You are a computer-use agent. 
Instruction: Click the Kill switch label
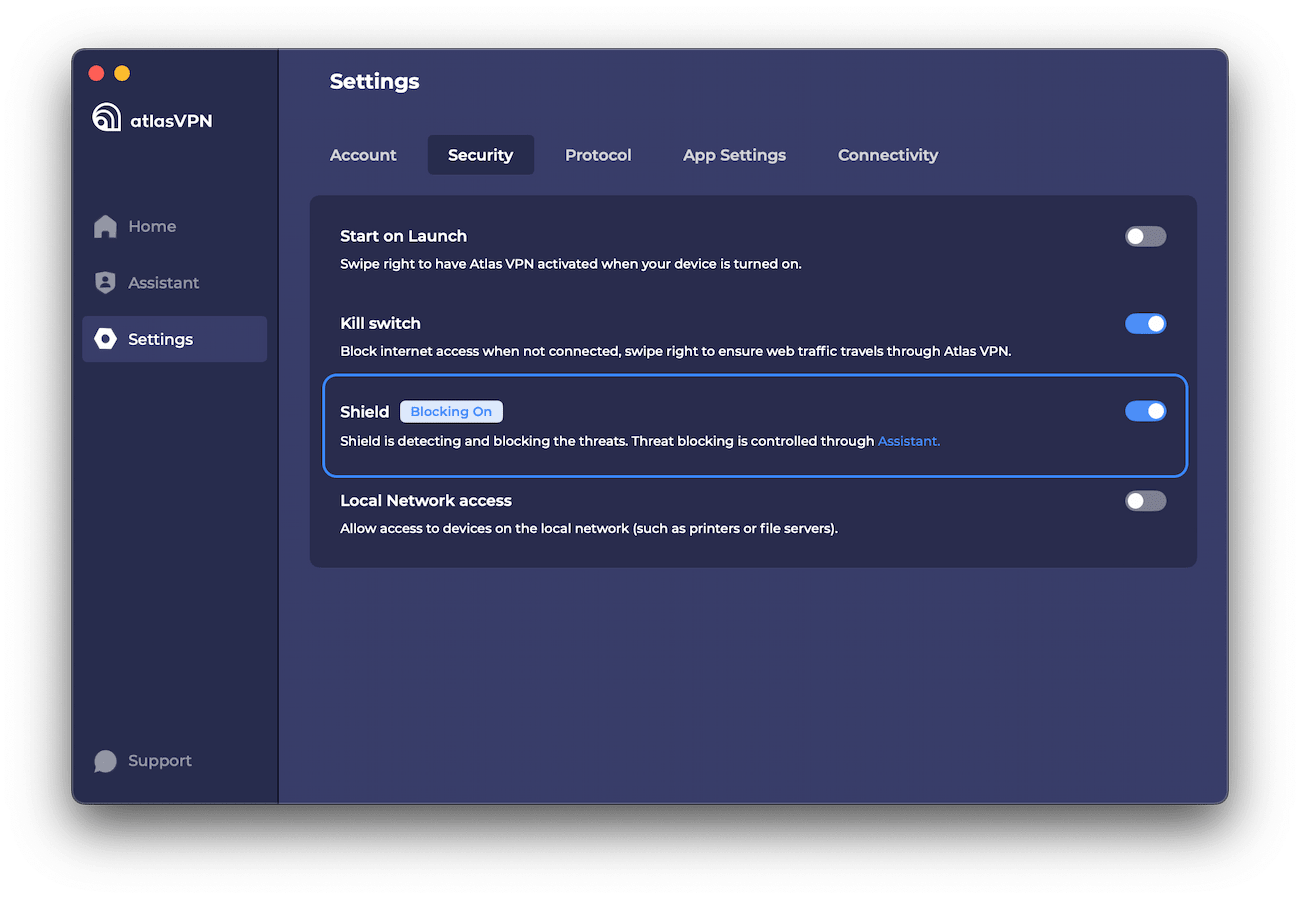pos(380,323)
